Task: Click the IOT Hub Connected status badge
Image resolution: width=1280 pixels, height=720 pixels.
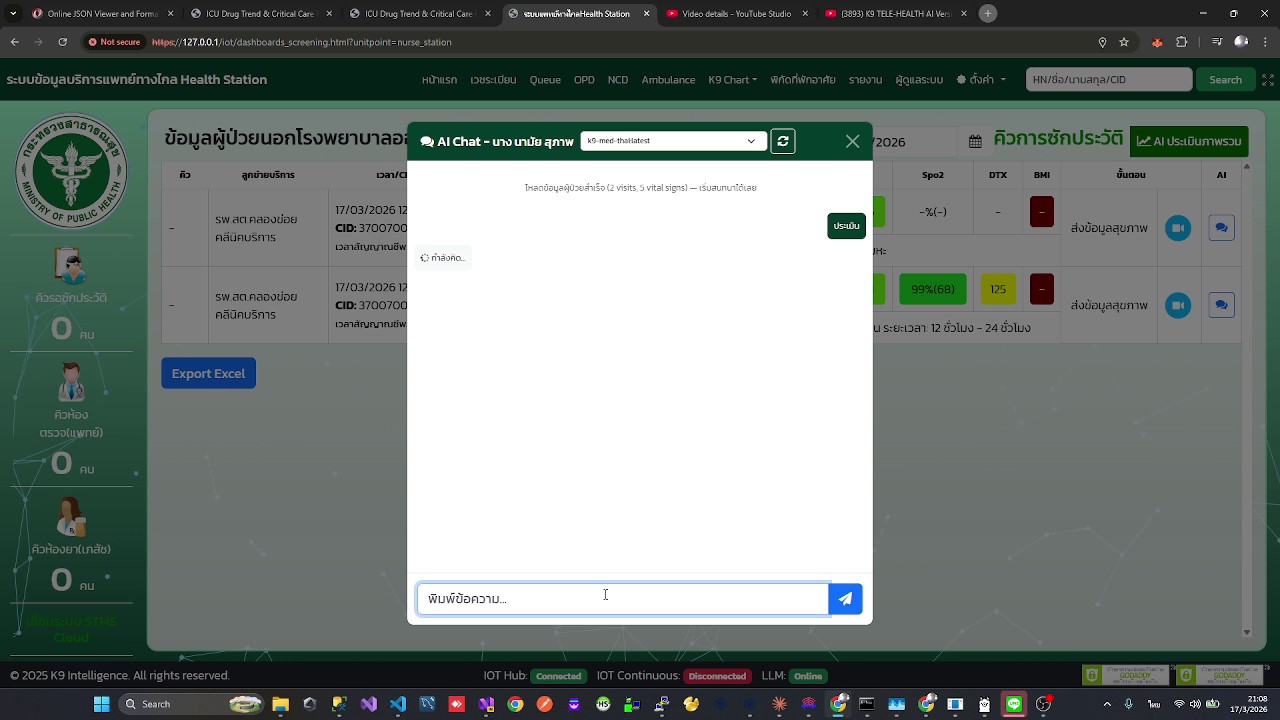Action: pos(558,676)
